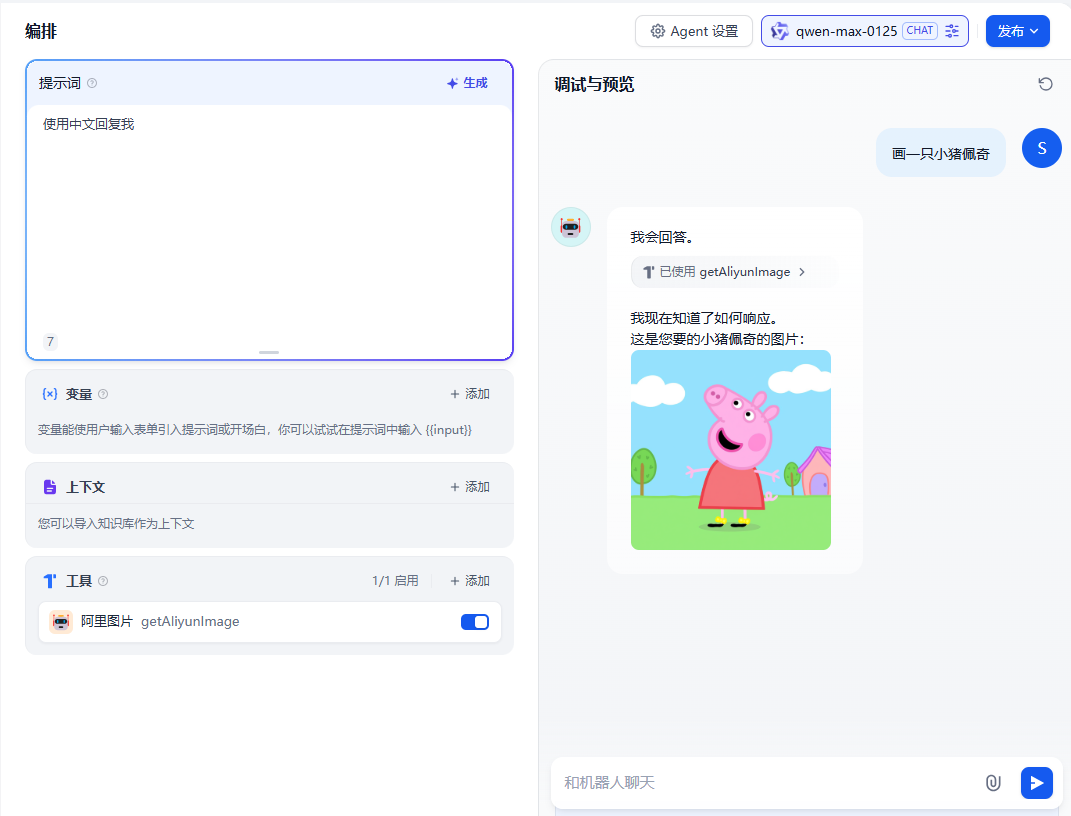Select the 阿里图片 getAliyunImage tool row

tap(270, 622)
